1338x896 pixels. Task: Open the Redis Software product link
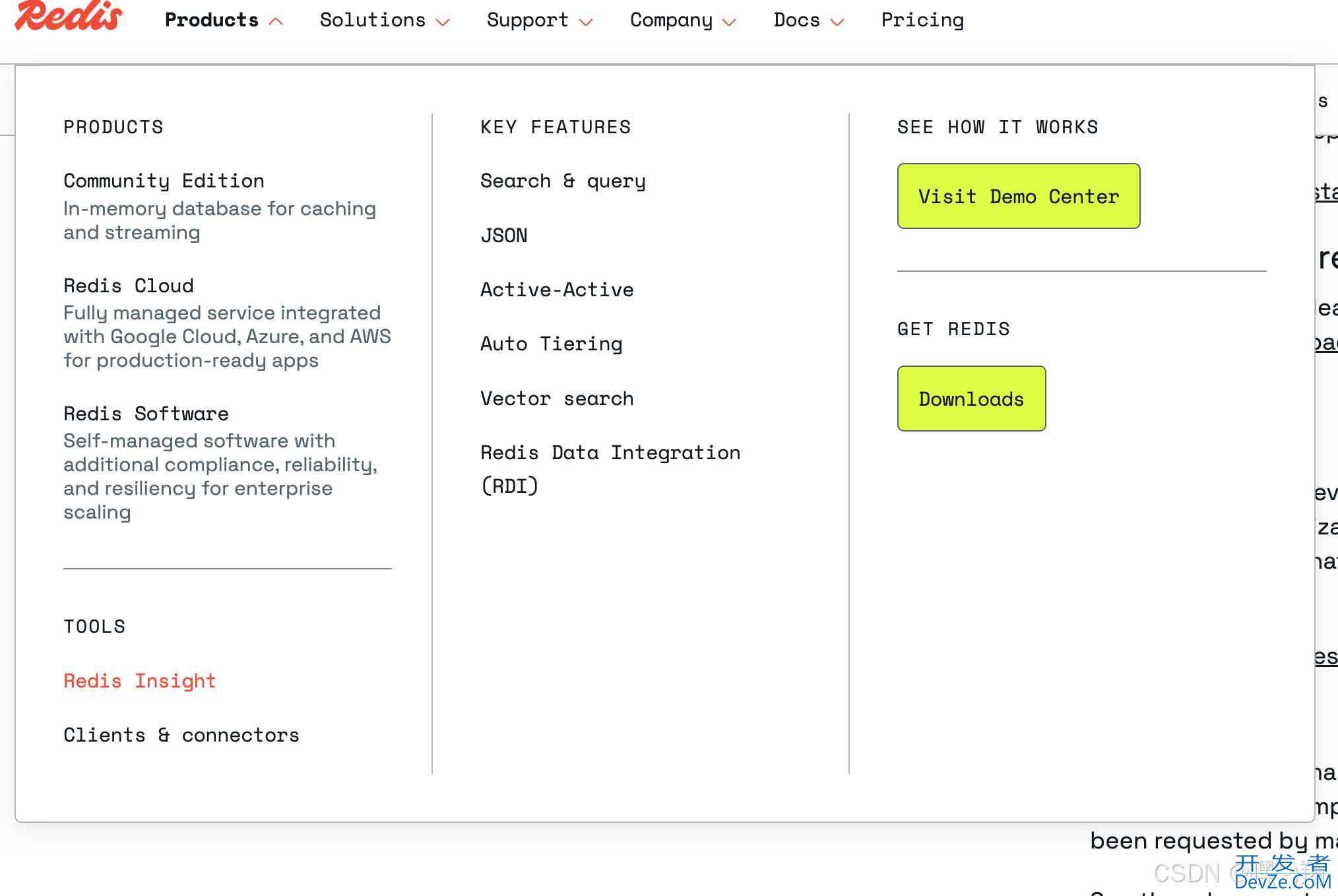(x=146, y=414)
